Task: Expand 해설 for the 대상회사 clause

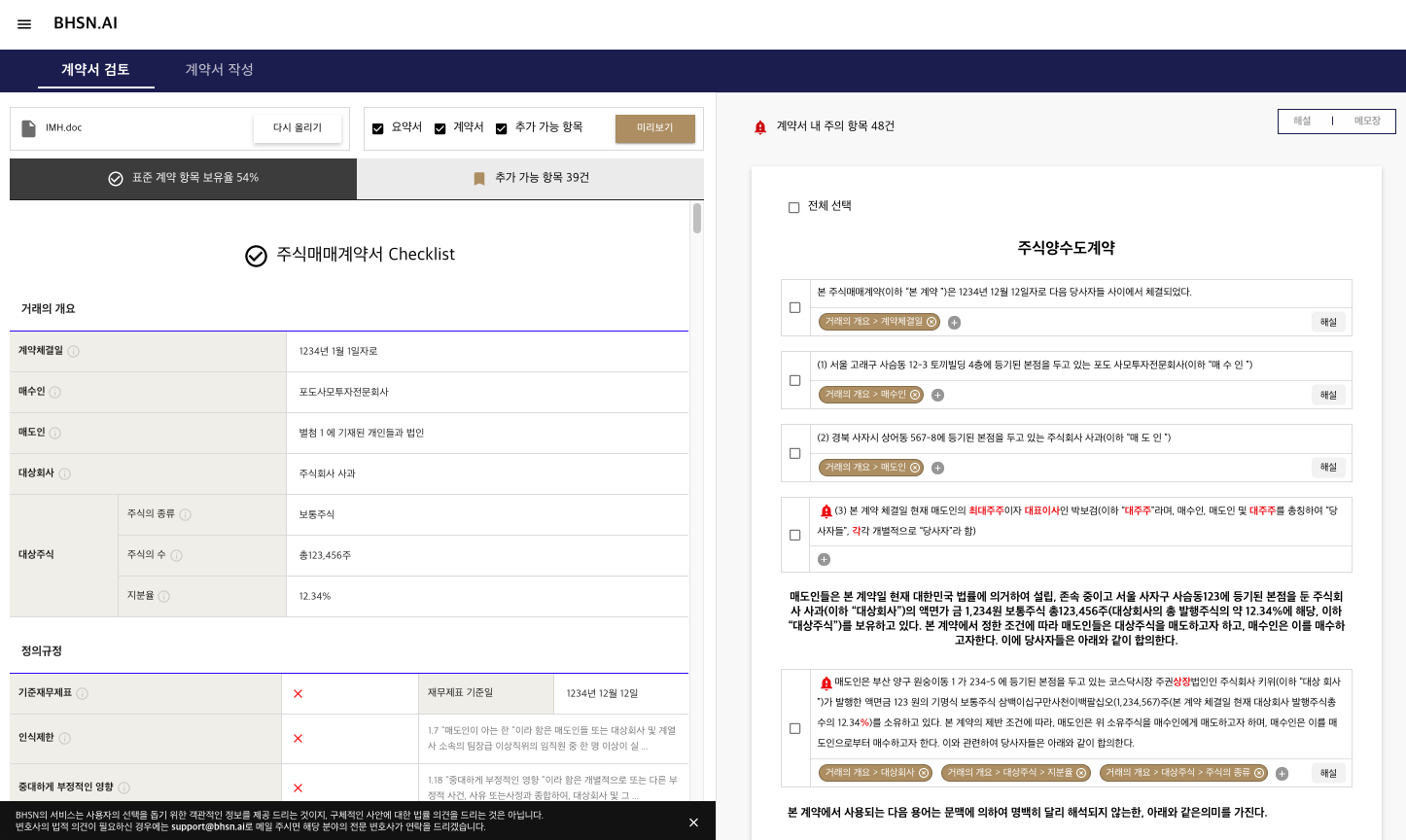Action: click(x=1328, y=773)
